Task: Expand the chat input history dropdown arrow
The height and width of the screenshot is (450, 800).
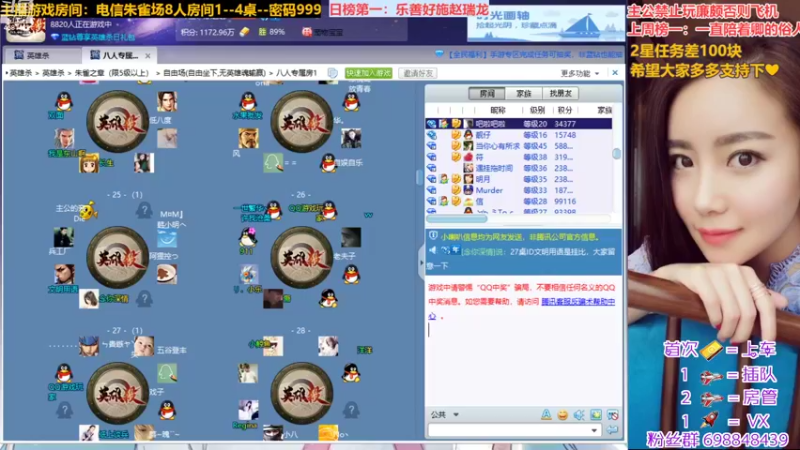Action: (594, 431)
